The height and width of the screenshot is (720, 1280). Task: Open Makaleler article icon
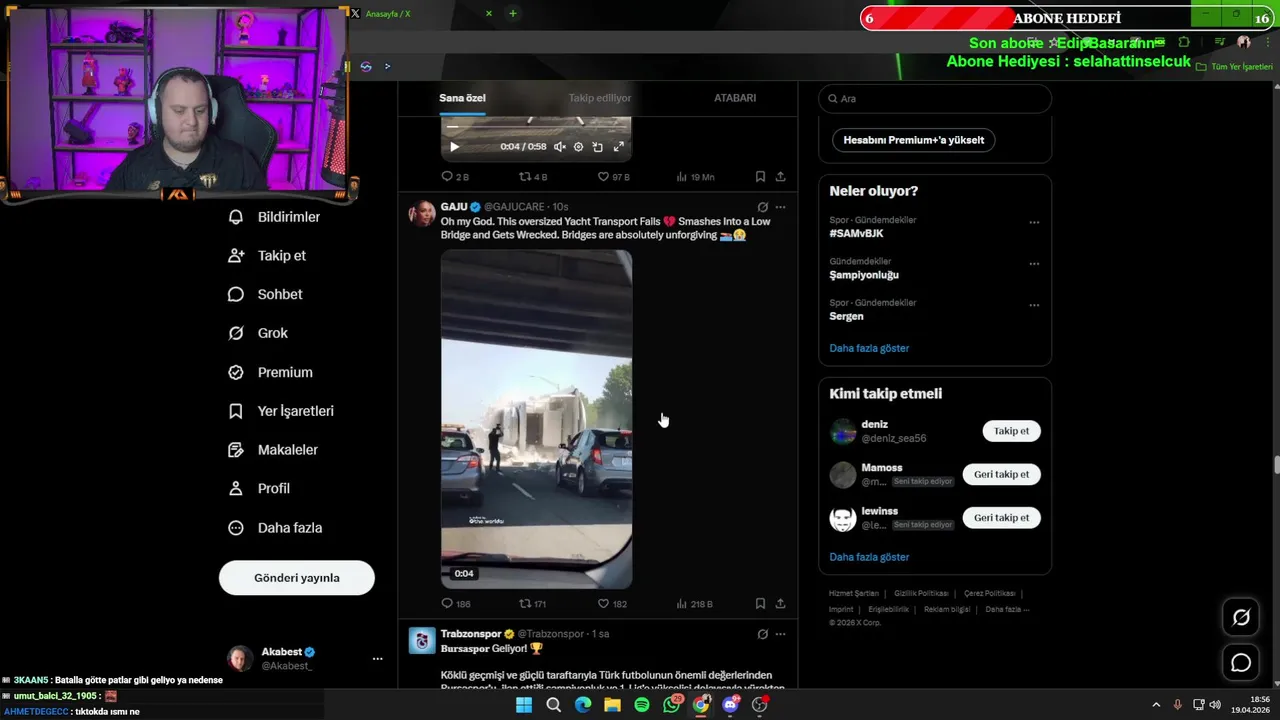pyautogui.click(x=236, y=450)
